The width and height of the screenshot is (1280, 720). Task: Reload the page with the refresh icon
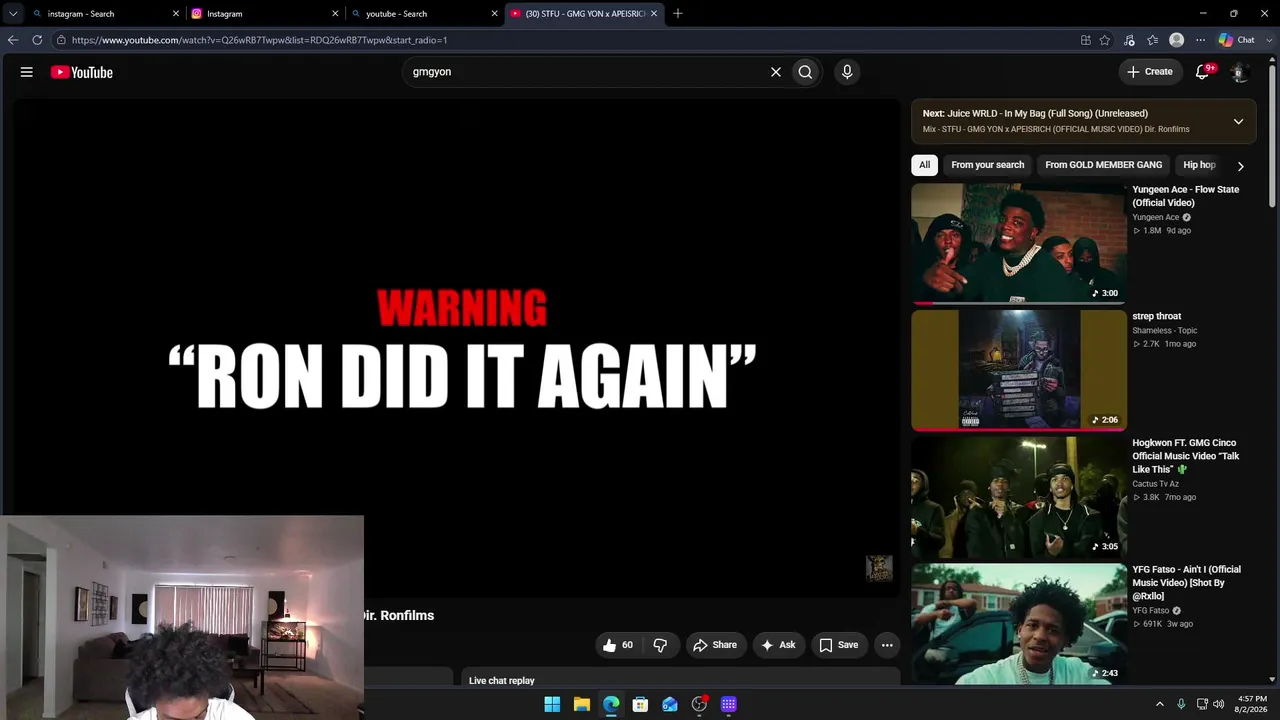pyautogui.click(x=37, y=40)
